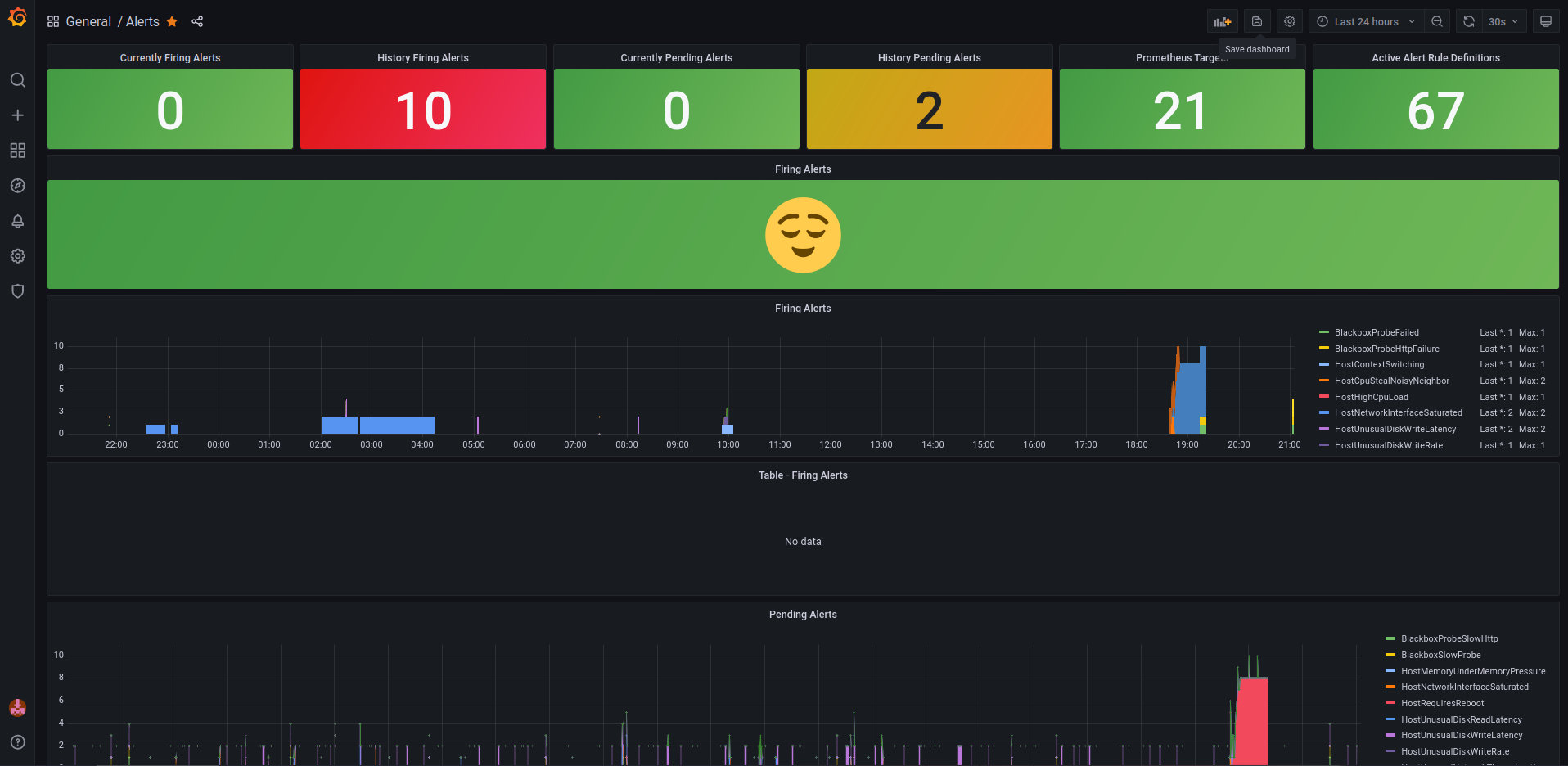Open Currently Pending Alerts panel title menu
1568x766 pixels.
(677, 58)
